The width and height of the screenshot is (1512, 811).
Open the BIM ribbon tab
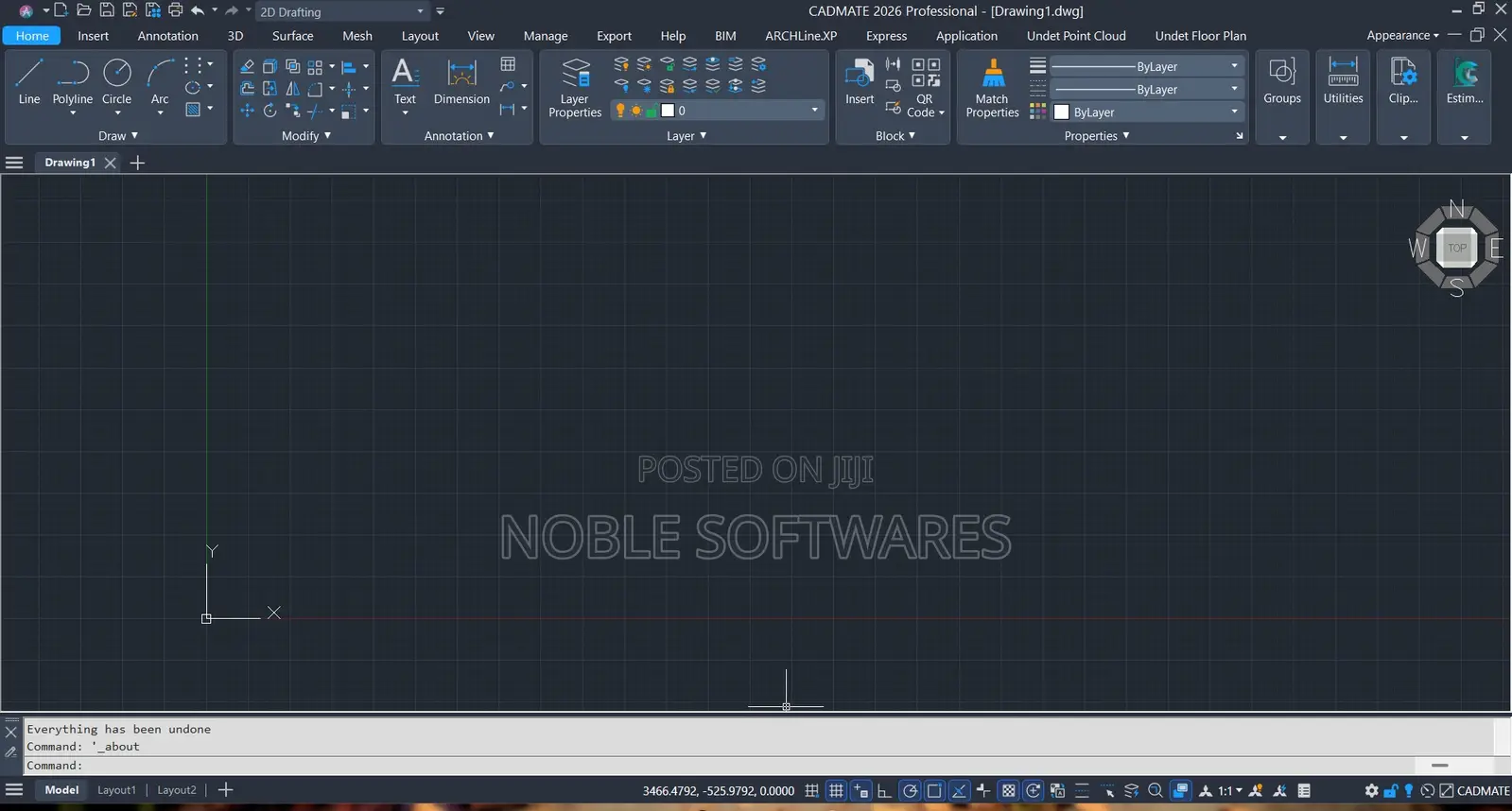pos(725,36)
